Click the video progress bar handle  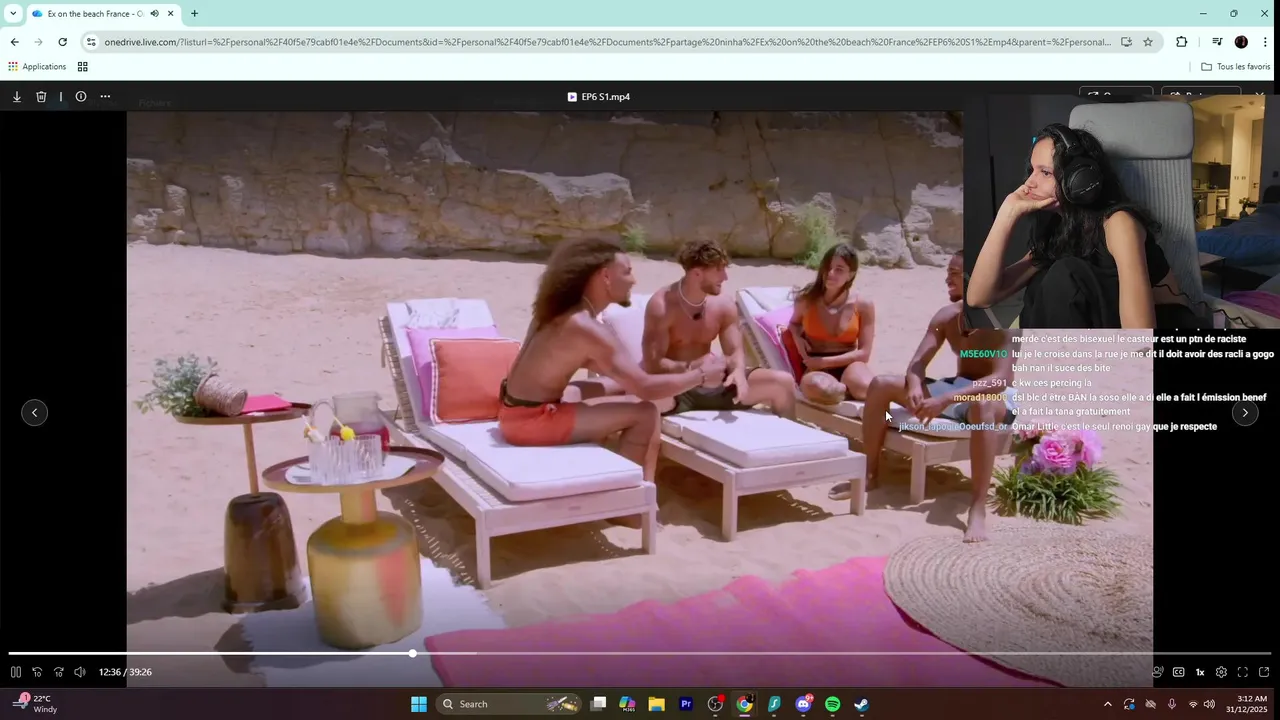tap(412, 653)
